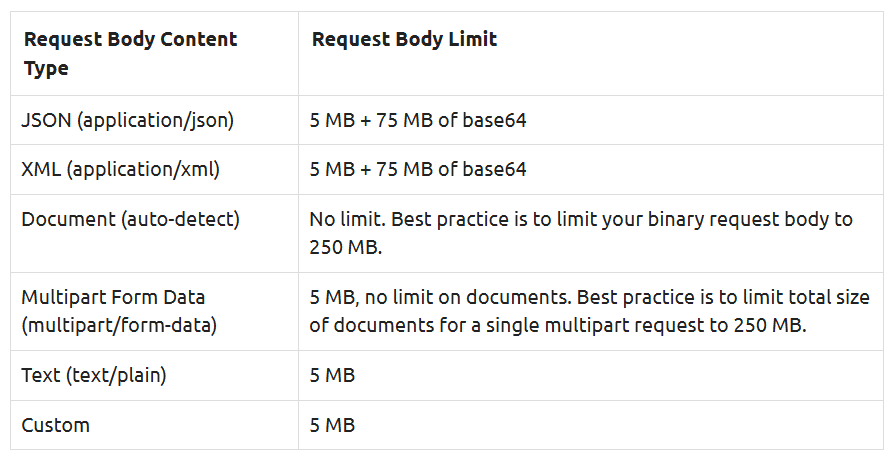Viewport: 891px width, 466px height.
Task: Click the Request Body Limit header
Action: point(404,39)
